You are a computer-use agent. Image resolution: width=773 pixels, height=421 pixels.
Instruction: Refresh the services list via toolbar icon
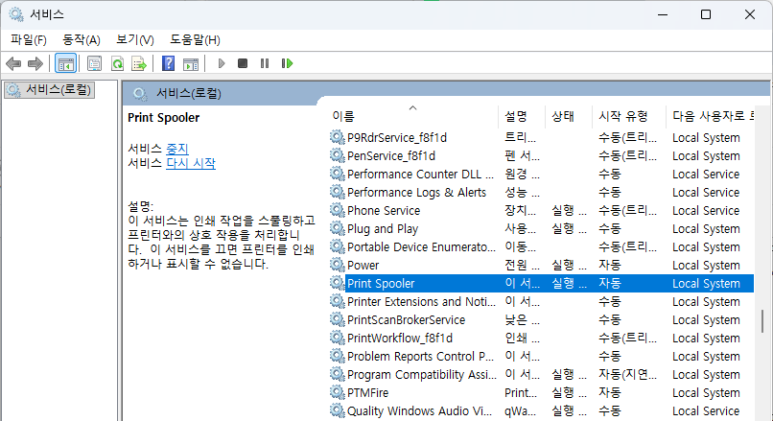[x=117, y=64]
